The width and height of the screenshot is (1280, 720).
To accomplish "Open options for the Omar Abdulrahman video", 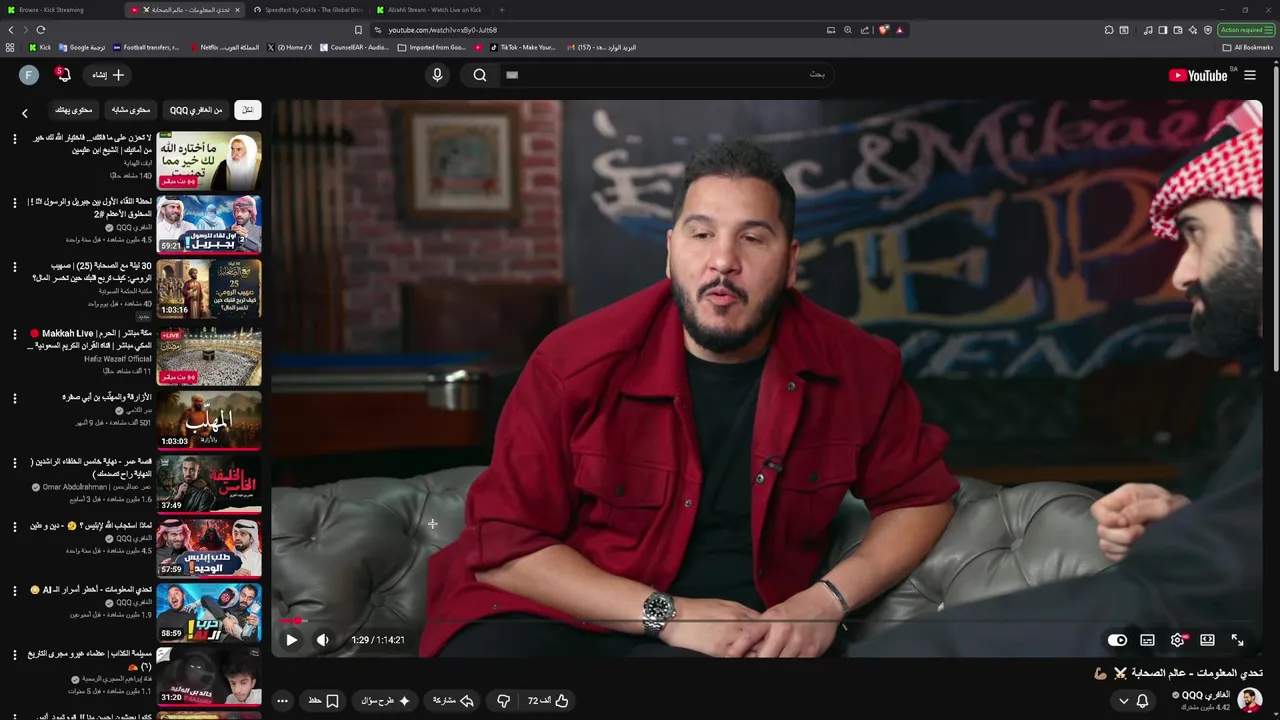I will click(x=14, y=462).
